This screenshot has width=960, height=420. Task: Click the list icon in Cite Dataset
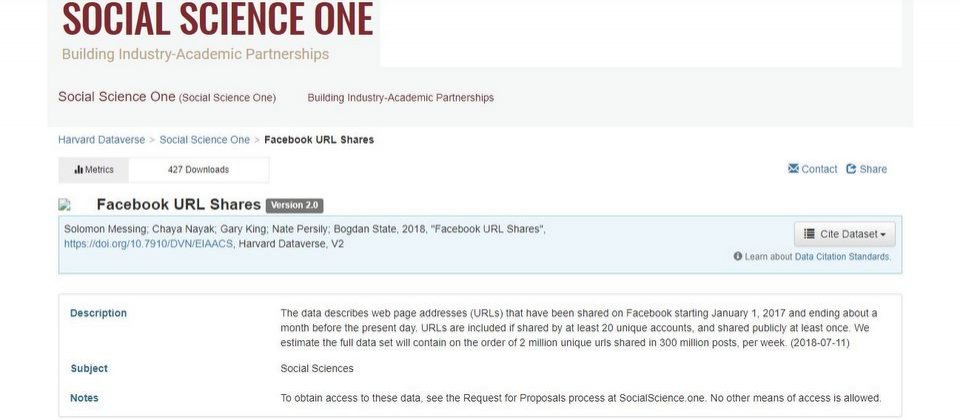coord(809,234)
